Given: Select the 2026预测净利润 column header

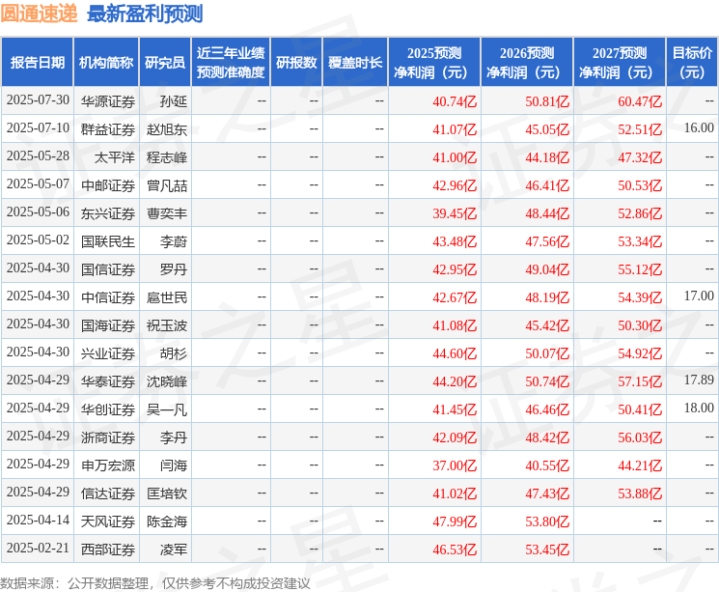Looking at the screenshot, I should [527, 62].
